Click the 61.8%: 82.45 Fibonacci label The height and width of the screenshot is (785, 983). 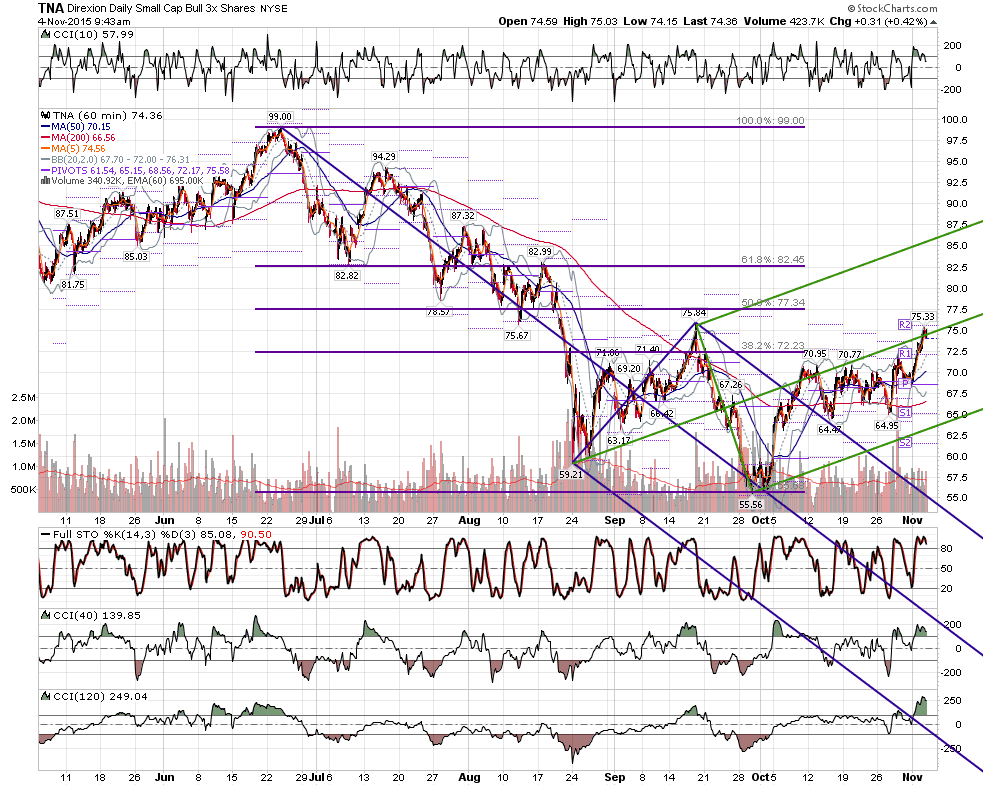coord(772,259)
